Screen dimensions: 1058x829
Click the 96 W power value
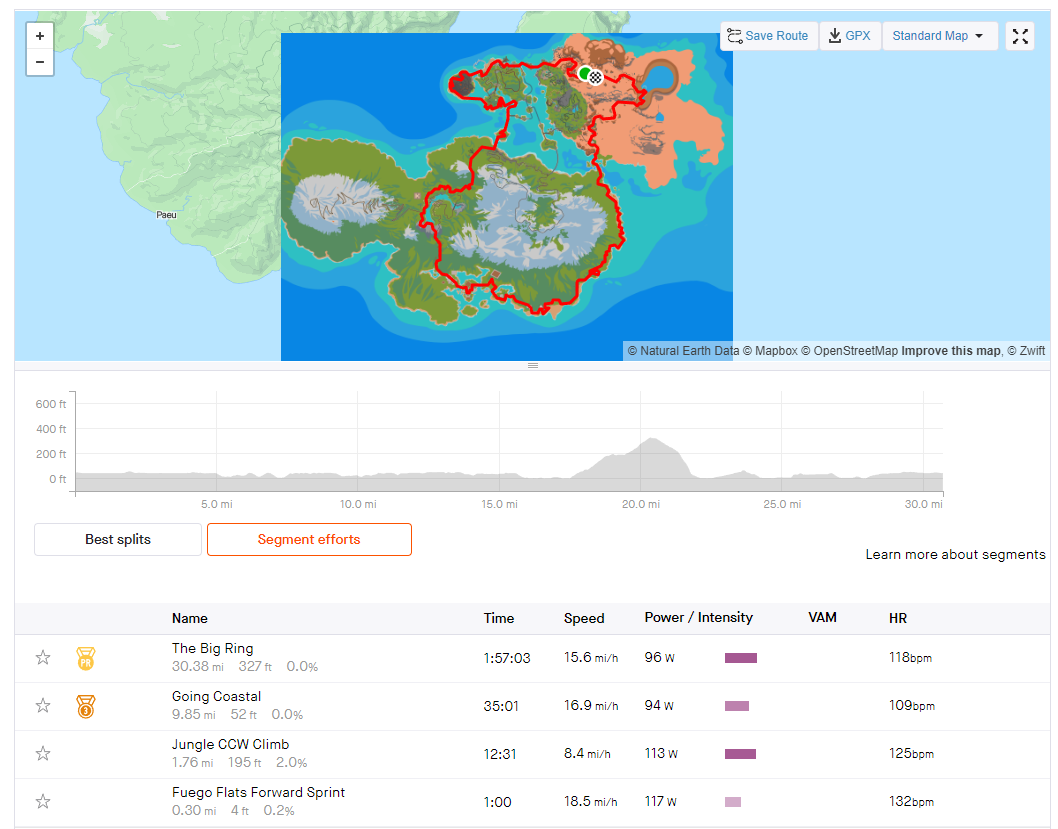point(659,657)
